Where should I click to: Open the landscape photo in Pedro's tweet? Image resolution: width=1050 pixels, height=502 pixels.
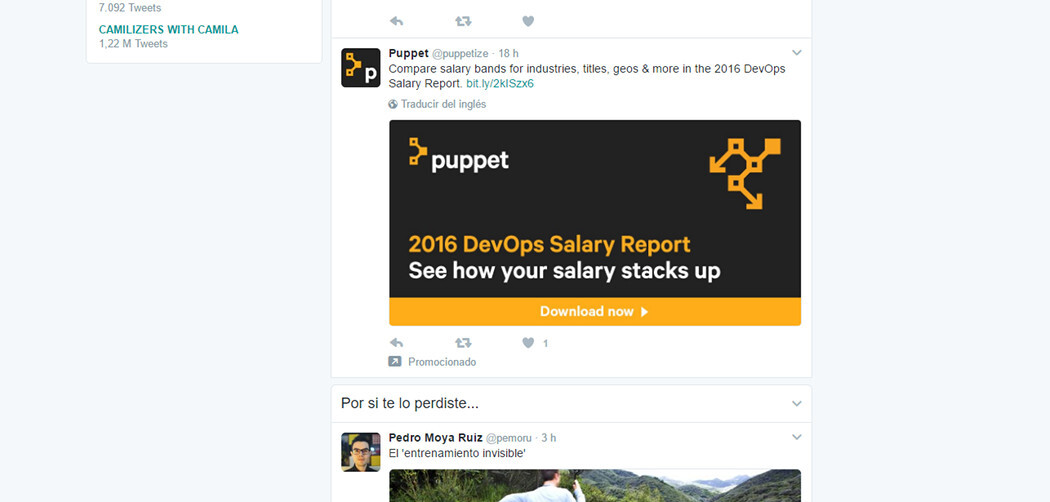point(594,485)
